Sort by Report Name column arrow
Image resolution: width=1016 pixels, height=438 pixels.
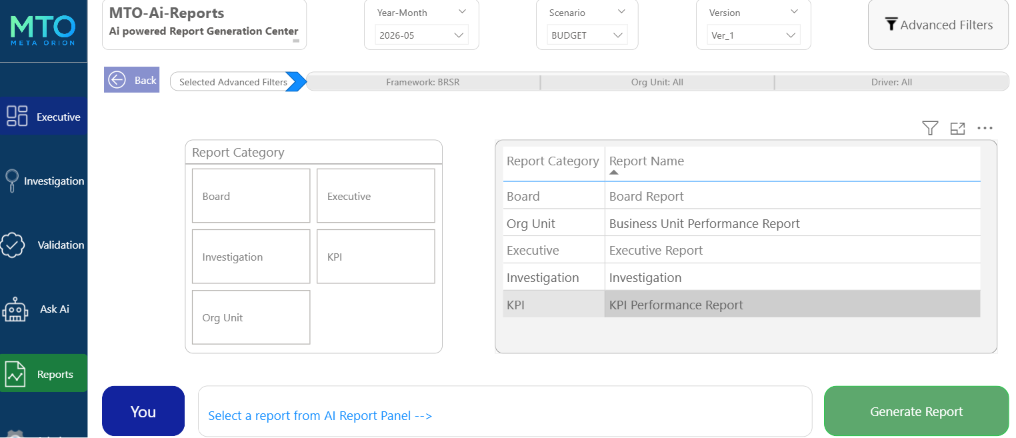(614, 172)
